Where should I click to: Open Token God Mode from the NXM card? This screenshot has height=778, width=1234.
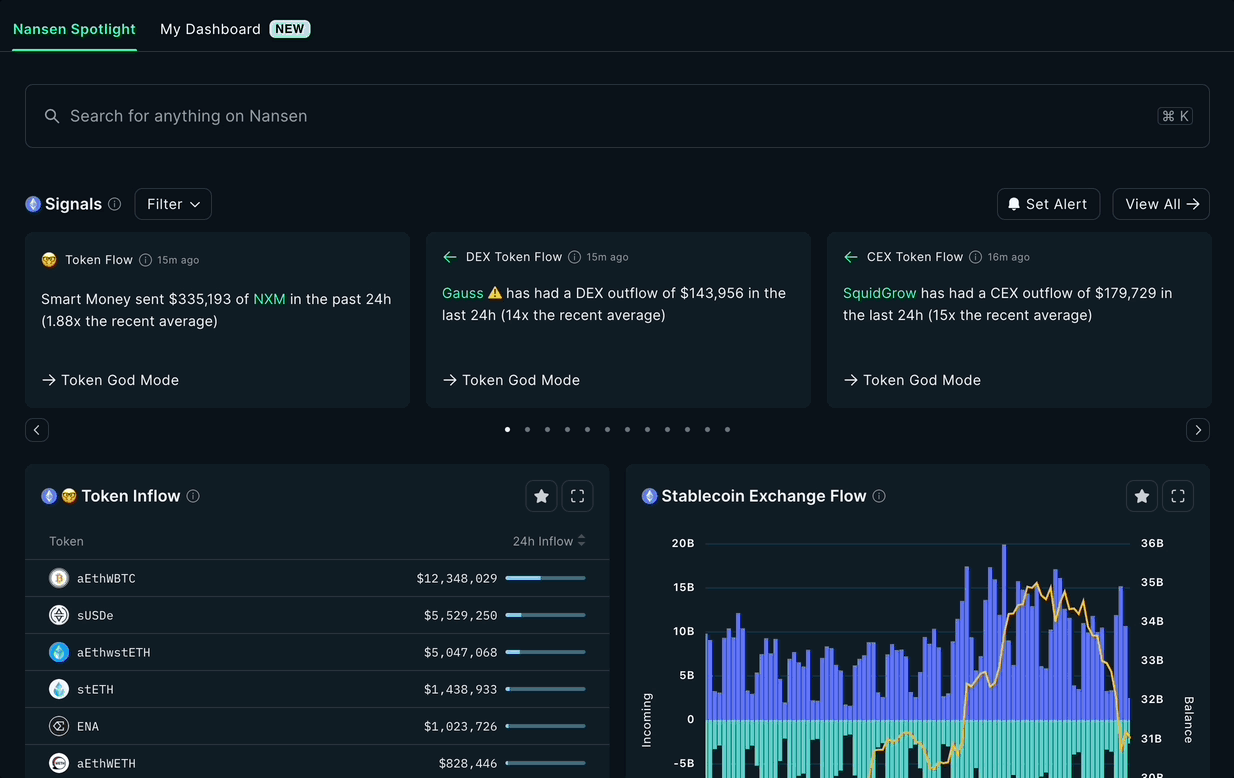coord(110,380)
